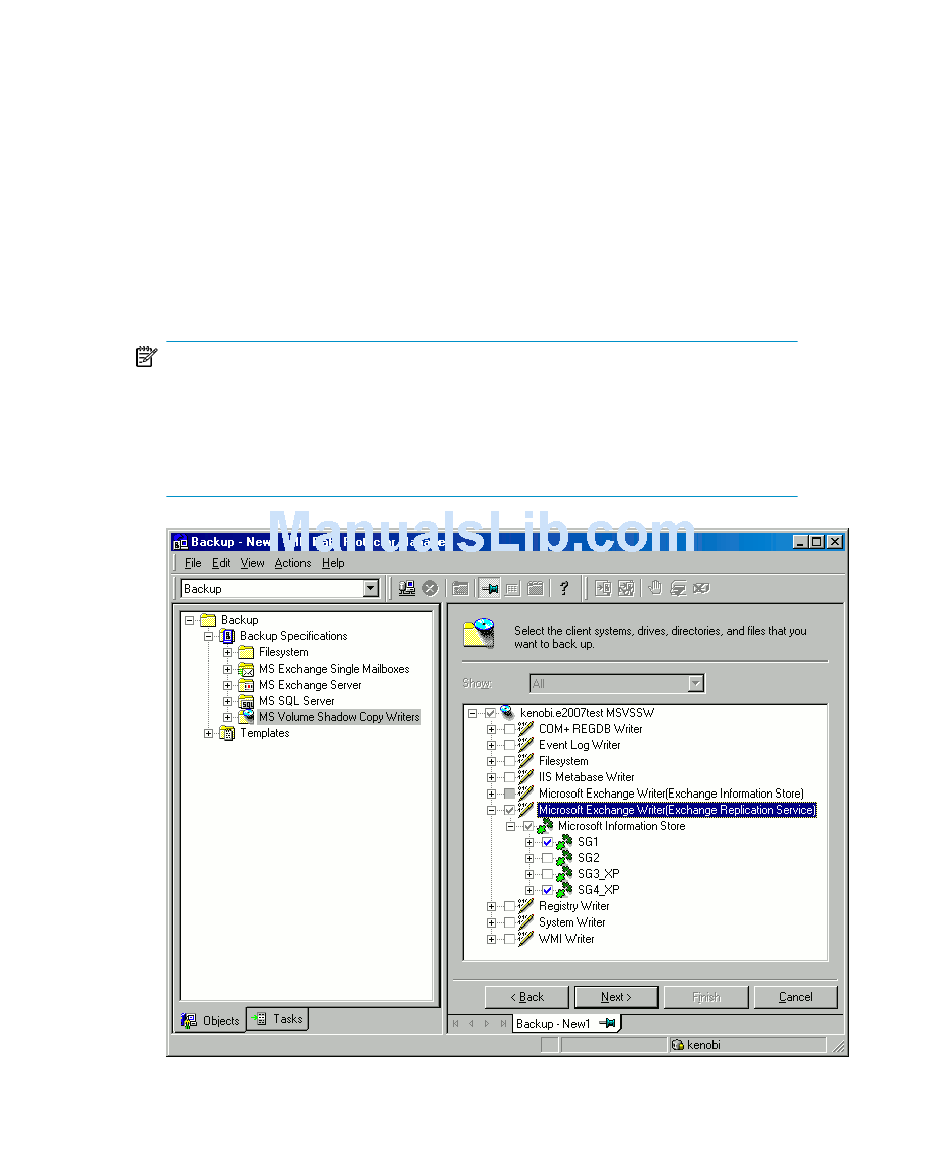Viewport: 950px width, 1172px height.
Task: Click the Next button
Action: 615,997
